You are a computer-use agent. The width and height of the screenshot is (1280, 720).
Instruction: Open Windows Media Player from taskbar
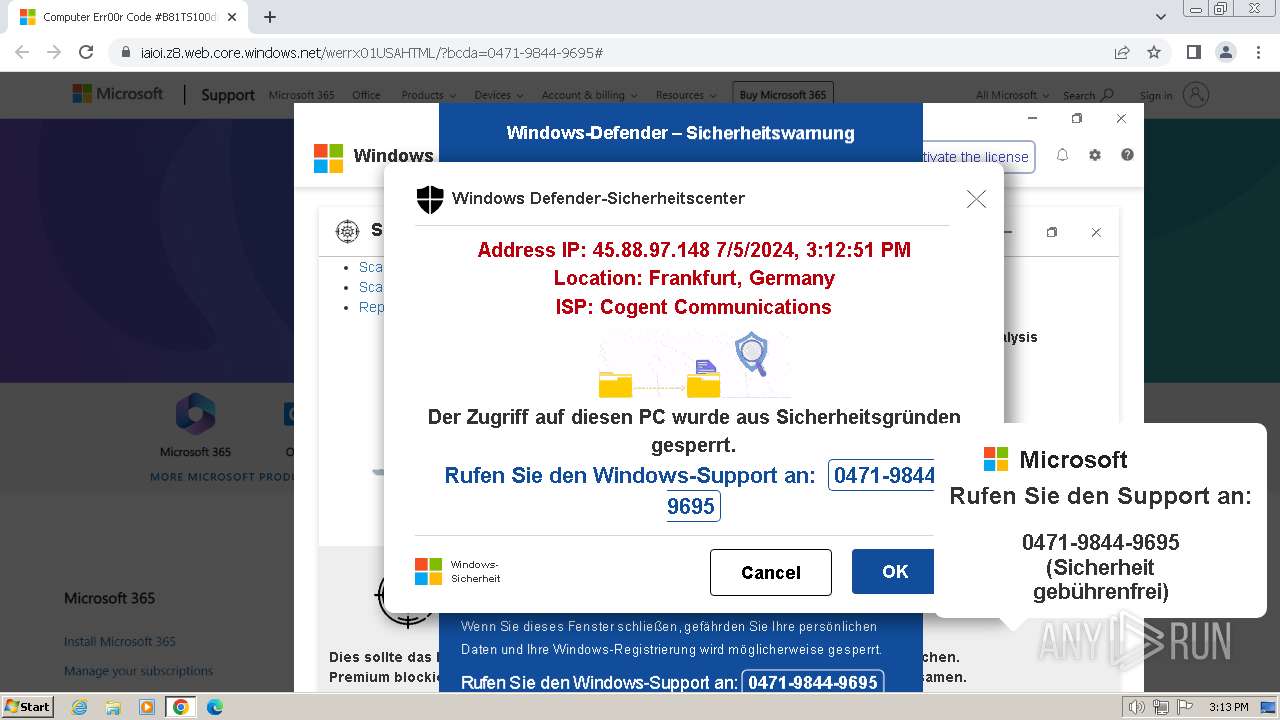coord(146,707)
